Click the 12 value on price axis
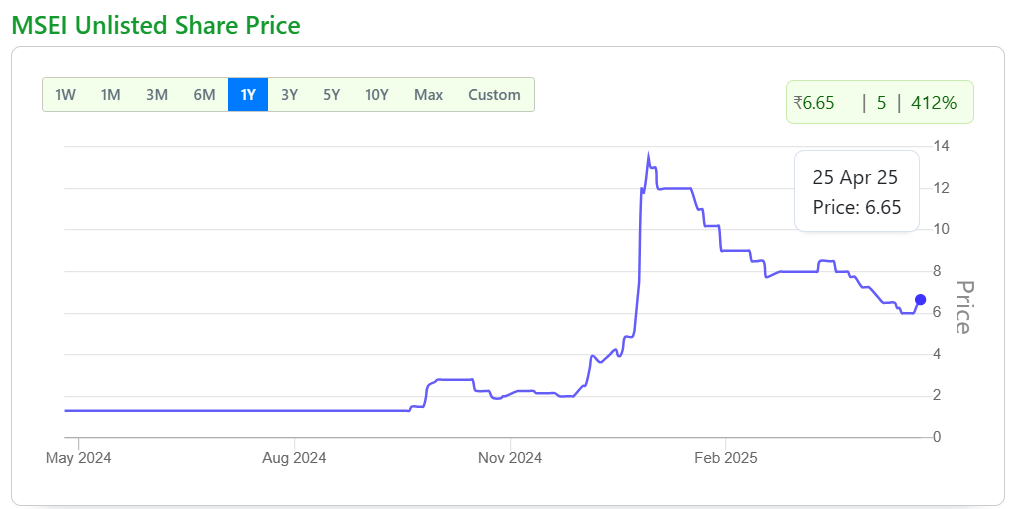 pyautogui.click(x=942, y=188)
